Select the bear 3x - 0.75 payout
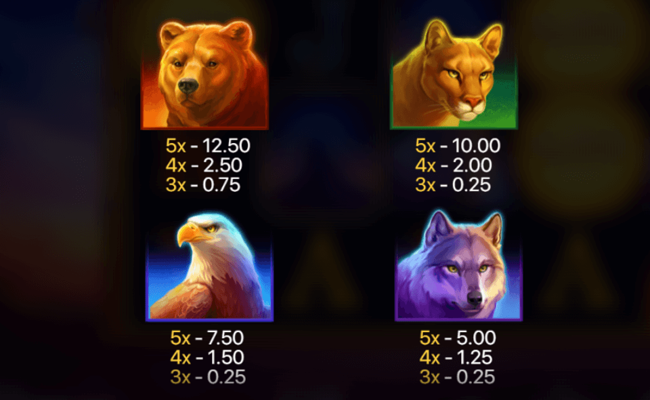650x400 pixels. (203, 184)
